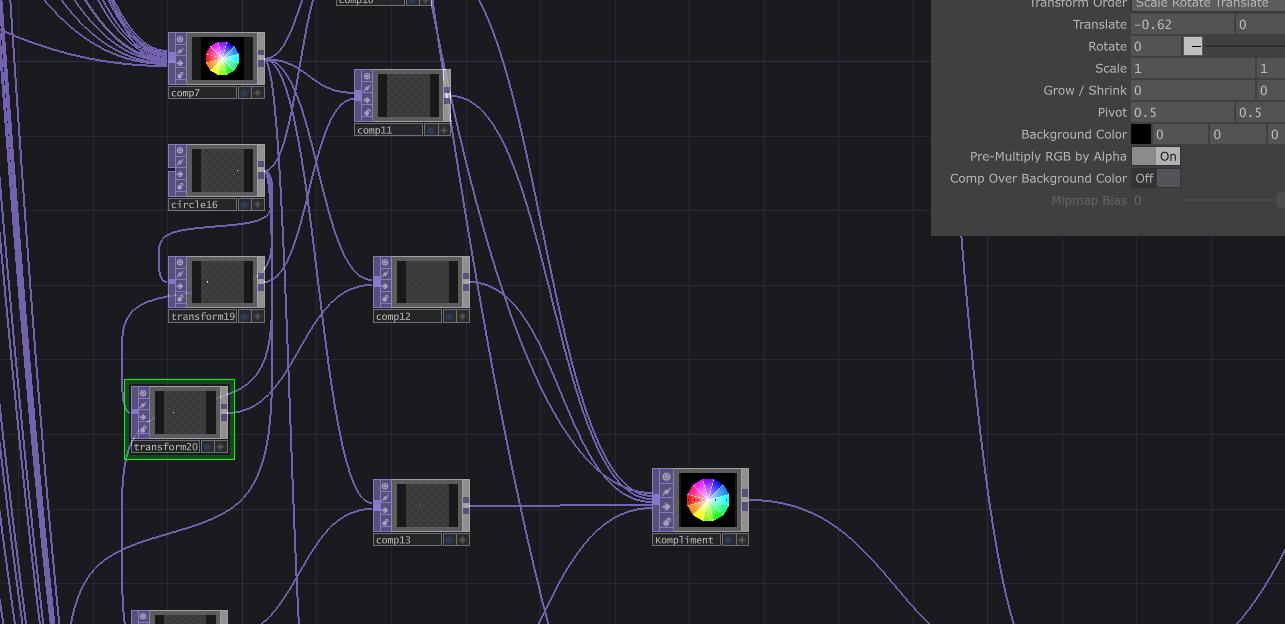Click the lock flag on comp11
Viewport: 1285px width, 624px height.
(x=367, y=112)
